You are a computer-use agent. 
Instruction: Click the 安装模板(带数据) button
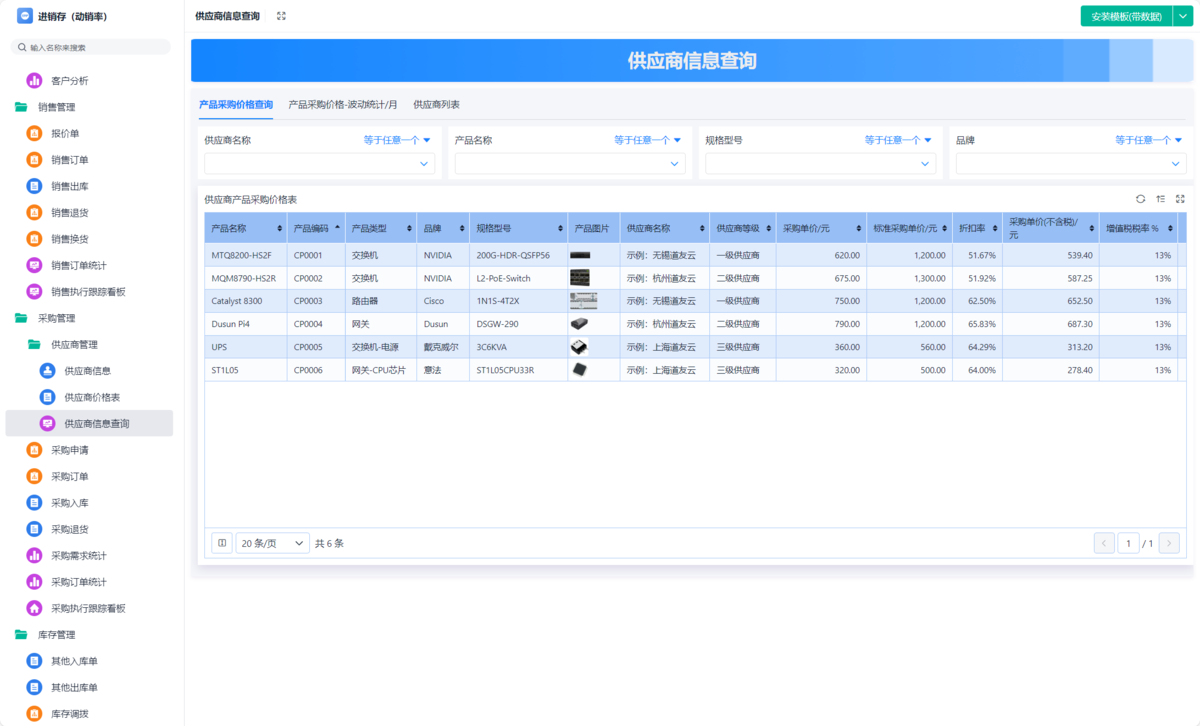pos(1125,16)
